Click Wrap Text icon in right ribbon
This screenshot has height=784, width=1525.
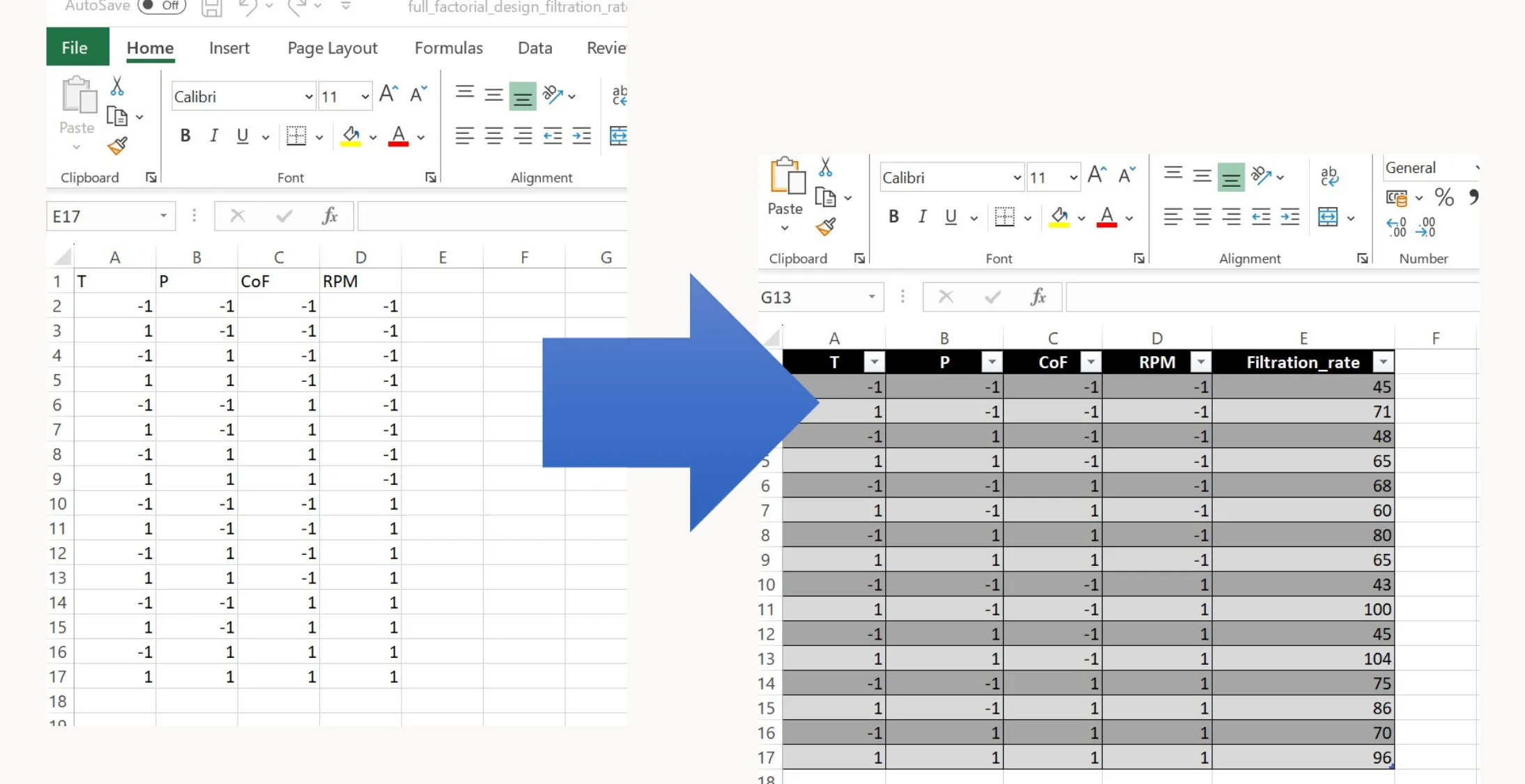point(1328,176)
